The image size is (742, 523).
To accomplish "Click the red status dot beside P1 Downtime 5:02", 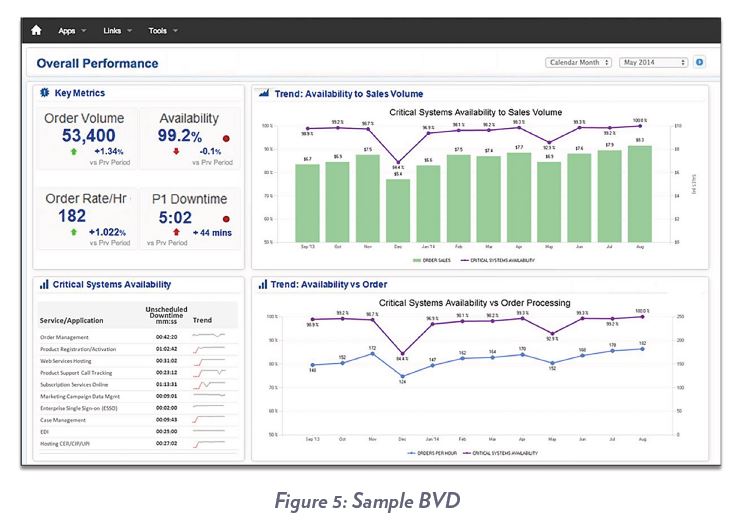I will tap(226, 219).
